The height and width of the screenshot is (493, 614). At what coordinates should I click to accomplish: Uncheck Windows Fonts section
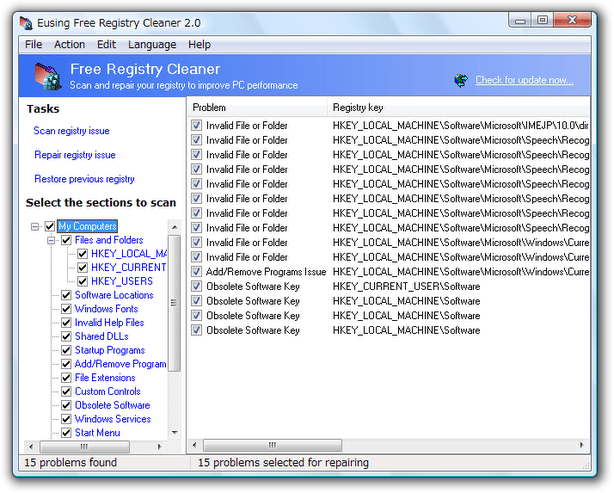tap(66, 309)
